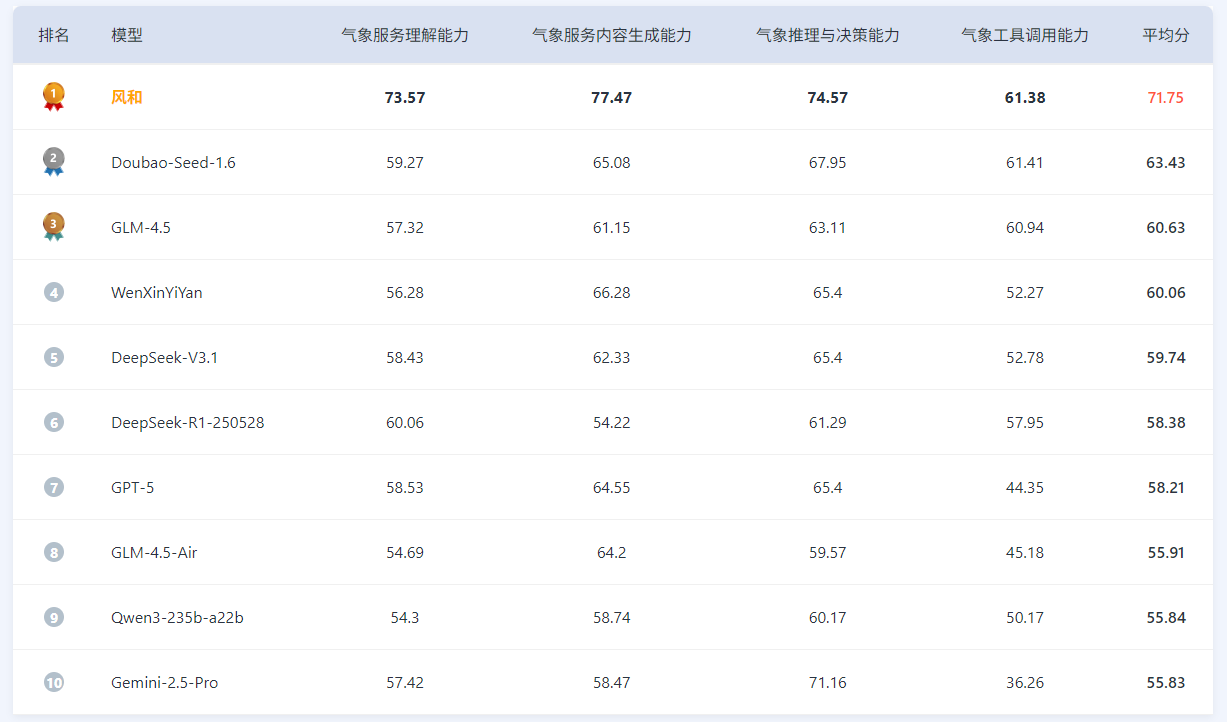Screen dimensions: 1227x722
Task: Click the rank 4 number badge
Action: tap(54, 292)
